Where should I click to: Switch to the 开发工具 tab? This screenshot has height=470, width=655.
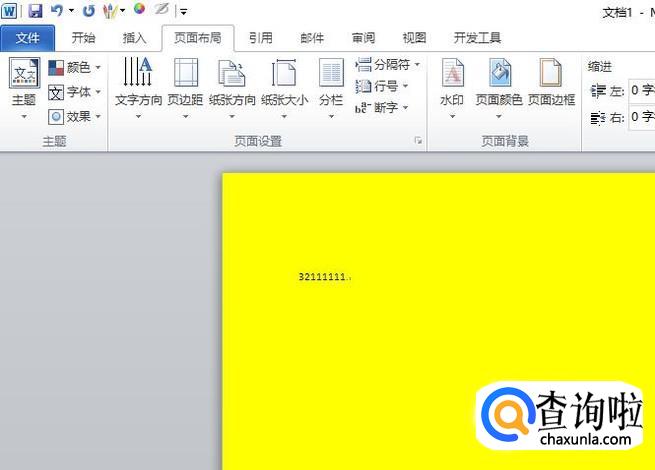click(477, 38)
